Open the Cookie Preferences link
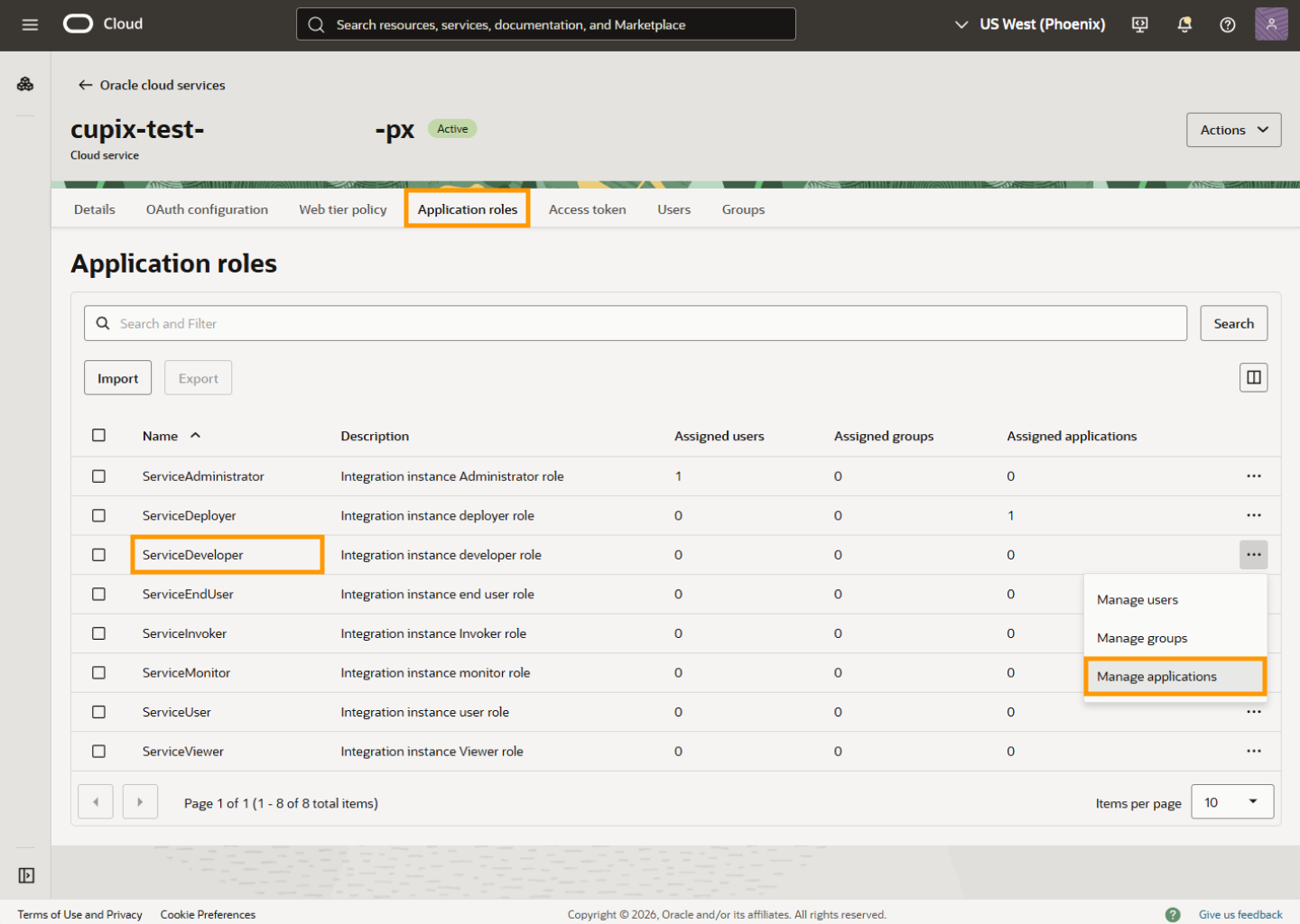The width and height of the screenshot is (1300, 924). pyautogui.click(x=208, y=914)
